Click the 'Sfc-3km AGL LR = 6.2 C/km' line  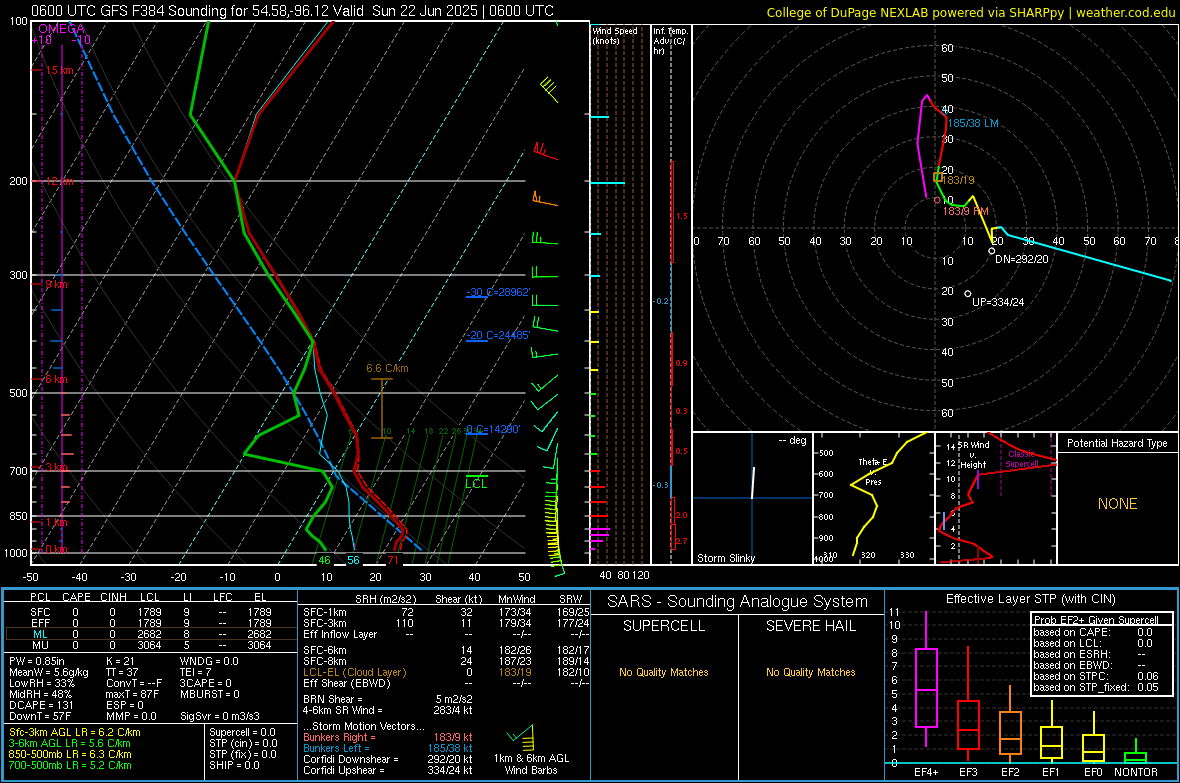pos(75,732)
